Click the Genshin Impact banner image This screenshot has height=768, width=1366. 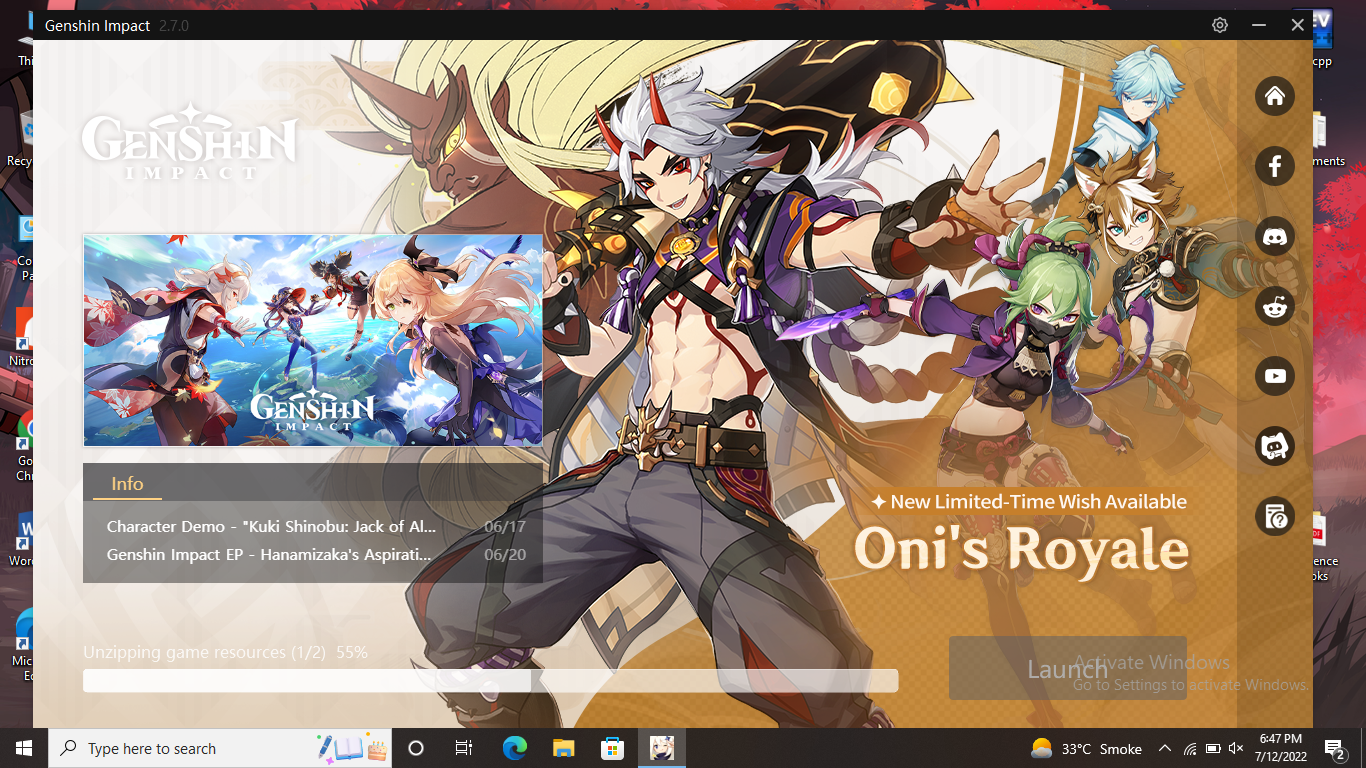[313, 340]
